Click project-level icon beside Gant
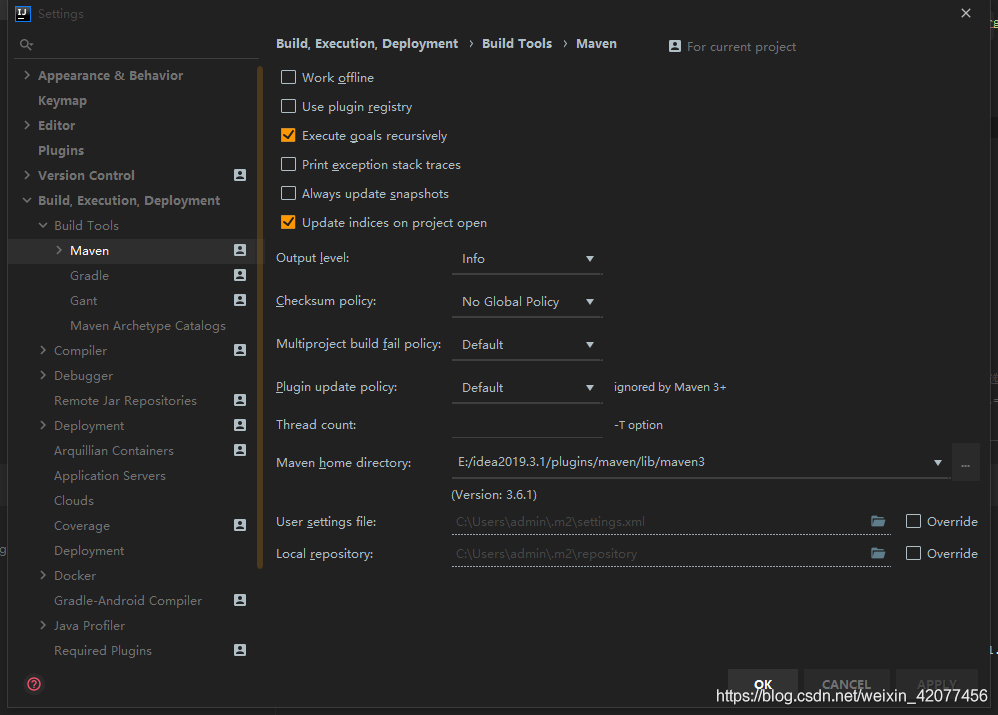 click(x=240, y=300)
